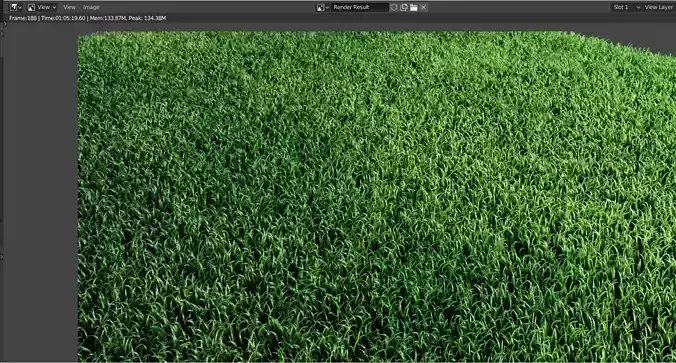Browse linked images with the image dropdown icon
The height and width of the screenshot is (363, 676).
pos(322,7)
